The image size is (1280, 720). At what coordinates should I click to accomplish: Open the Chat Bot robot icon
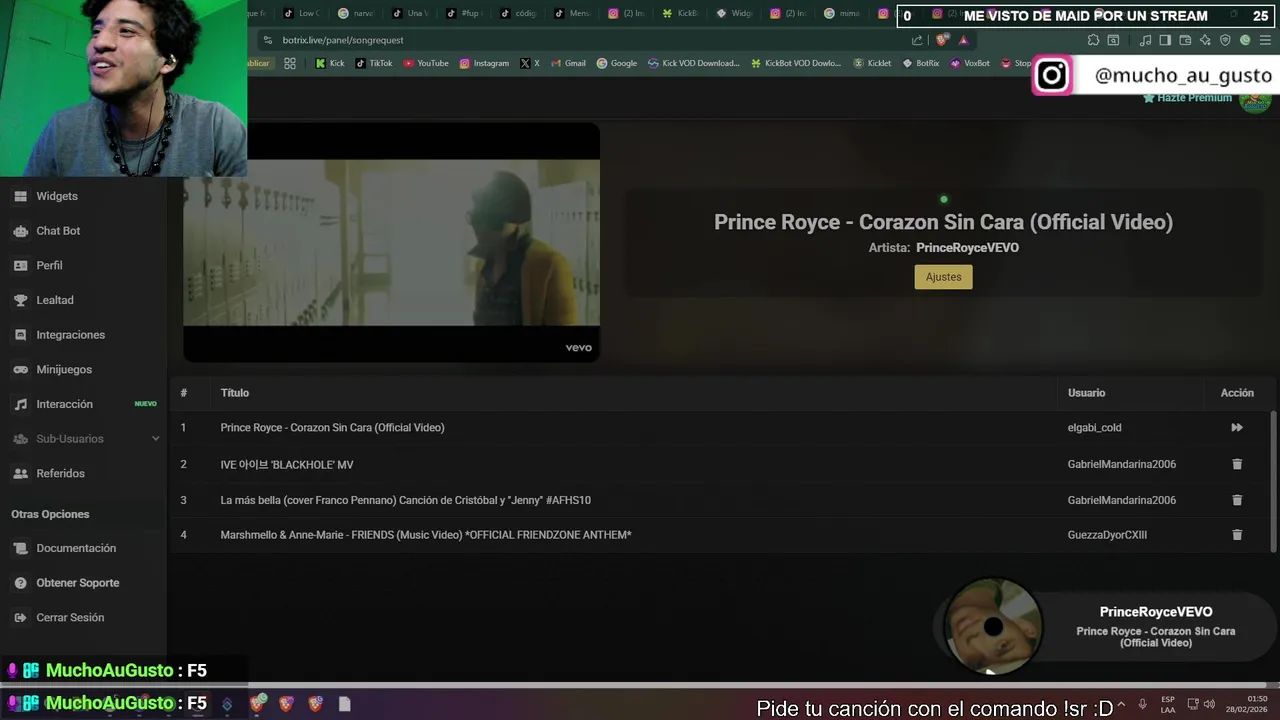pos(20,231)
